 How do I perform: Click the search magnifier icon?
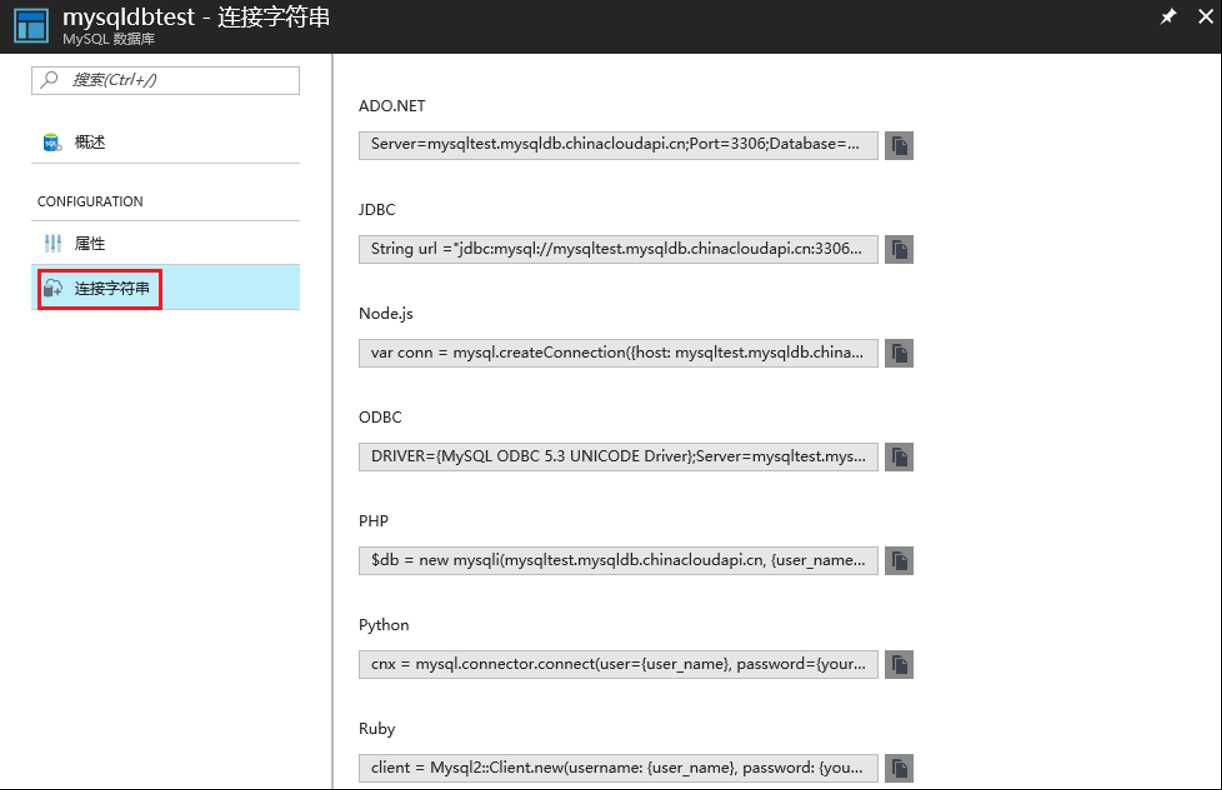pyautogui.click(x=49, y=80)
